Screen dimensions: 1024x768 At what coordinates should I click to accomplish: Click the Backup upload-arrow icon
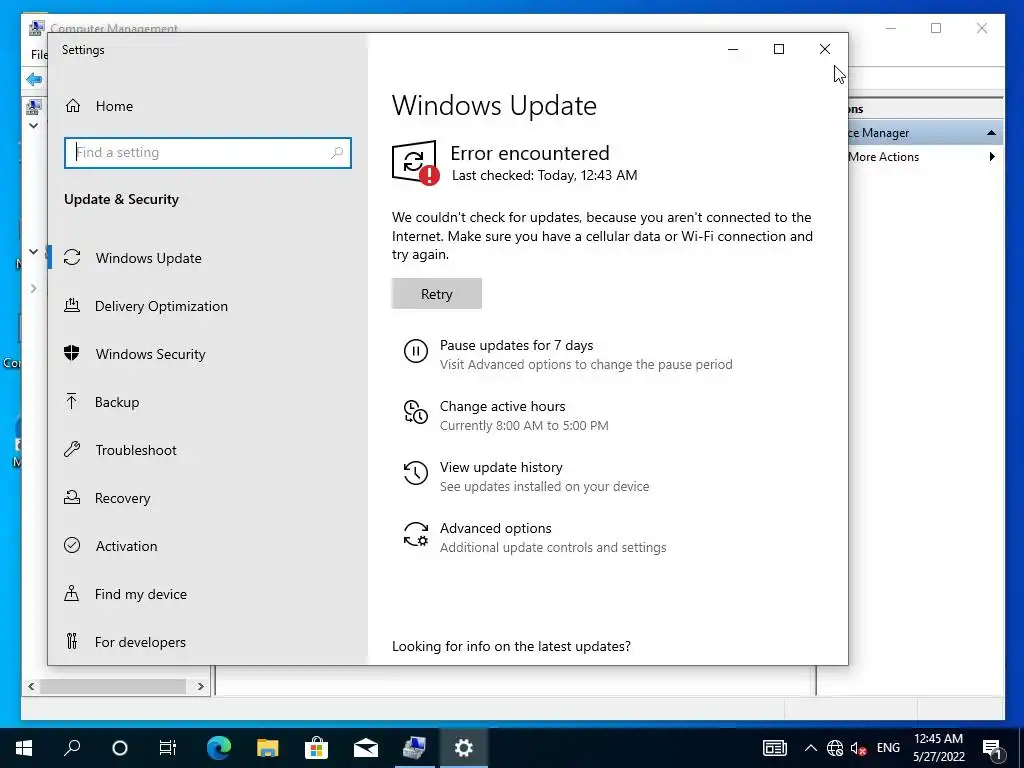coord(72,401)
